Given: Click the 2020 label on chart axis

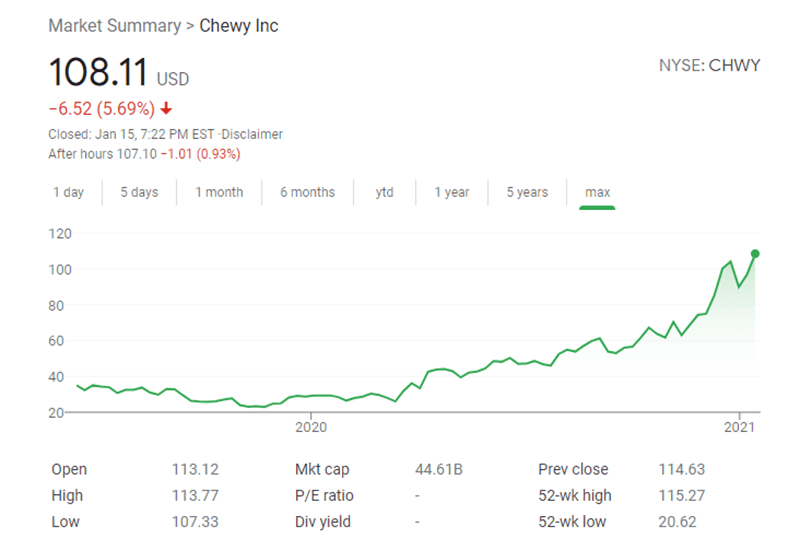Looking at the screenshot, I should 311,426.
